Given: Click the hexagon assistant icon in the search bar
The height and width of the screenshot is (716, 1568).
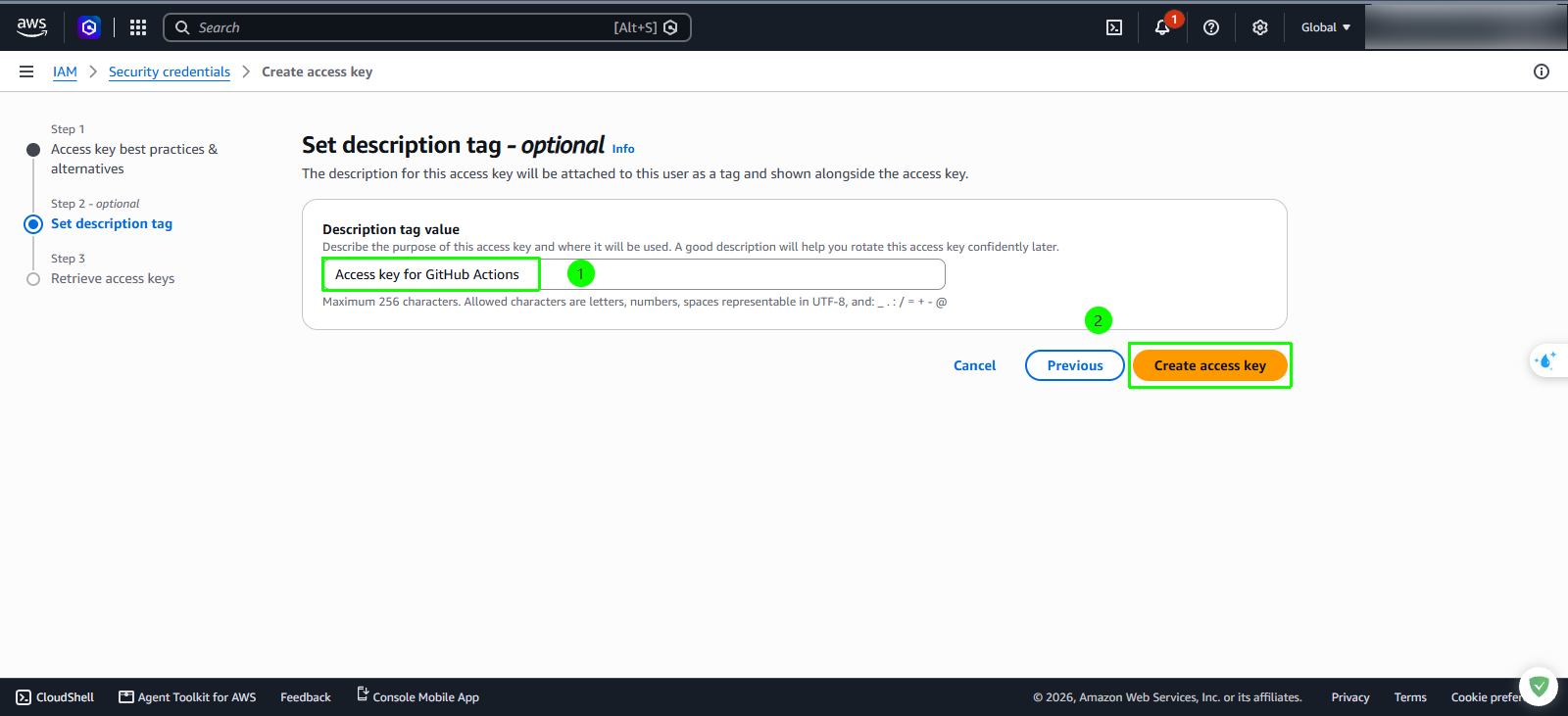Looking at the screenshot, I should [670, 27].
